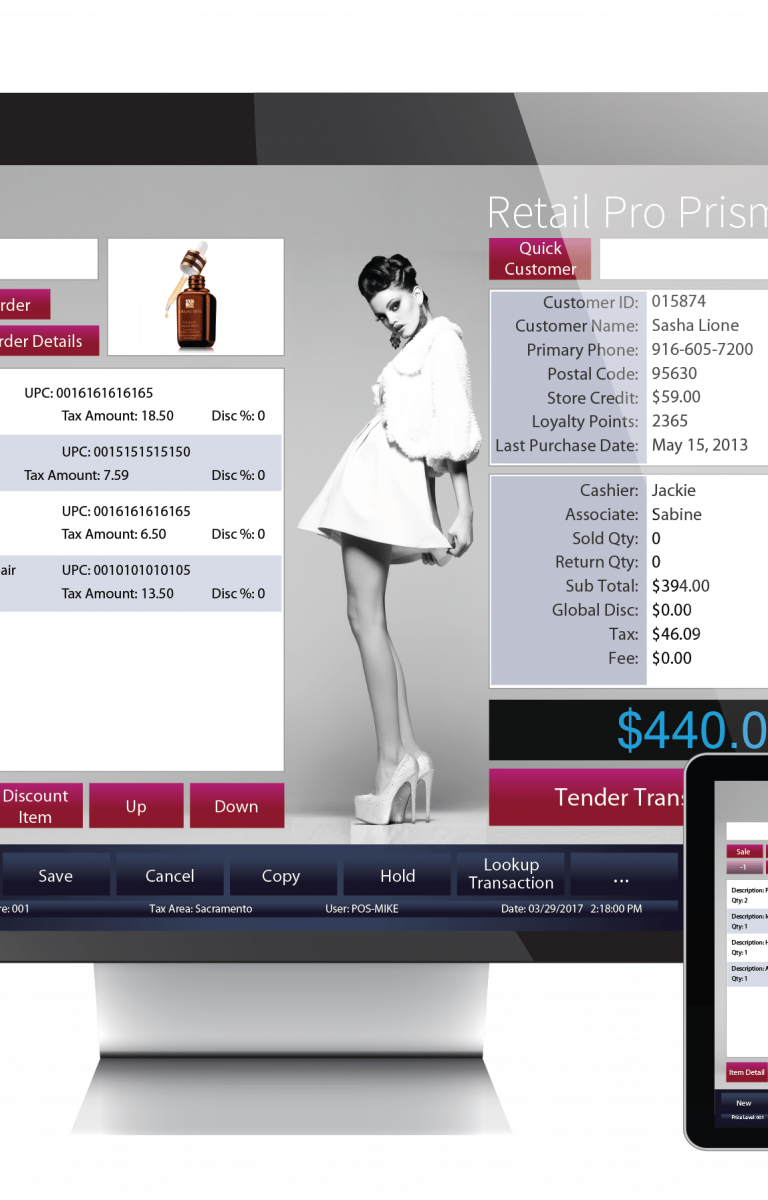Tap the New button on the tablet
The image size is (768, 1200).
coord(744,1103)
